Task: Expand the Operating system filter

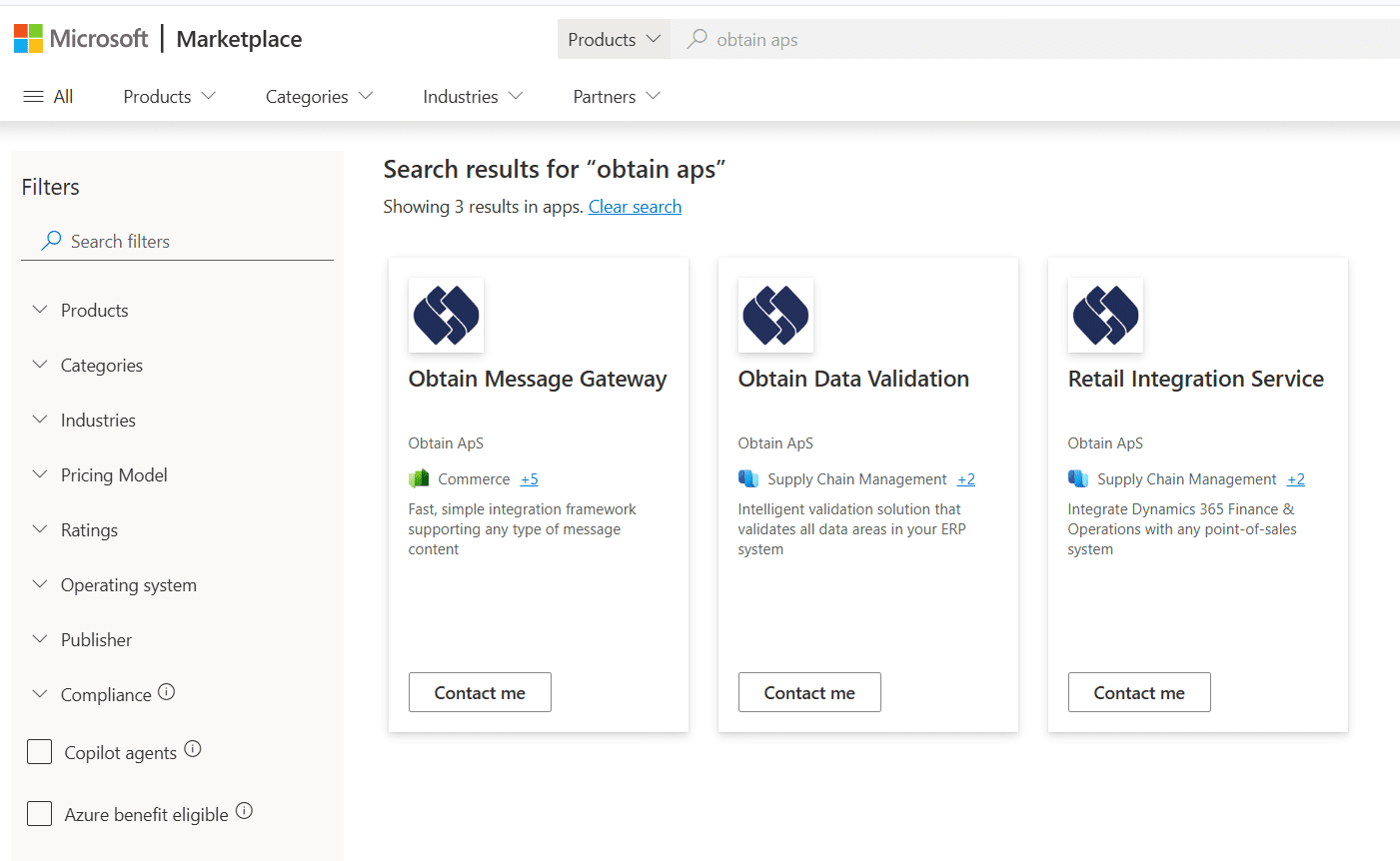Action: [x=127, y=585]
